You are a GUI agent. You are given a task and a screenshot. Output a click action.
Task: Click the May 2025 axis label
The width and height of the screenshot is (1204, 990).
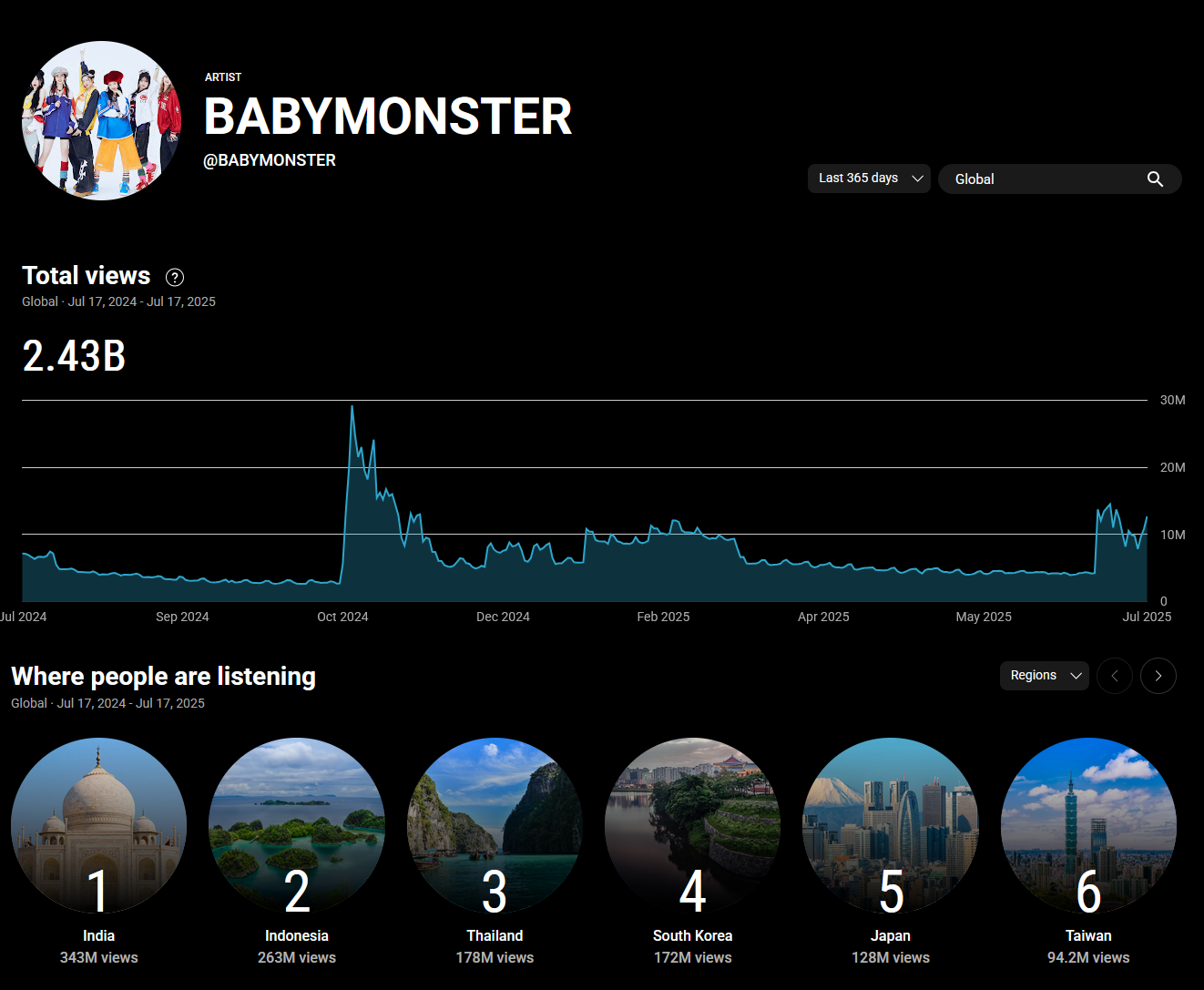point(984,617)
